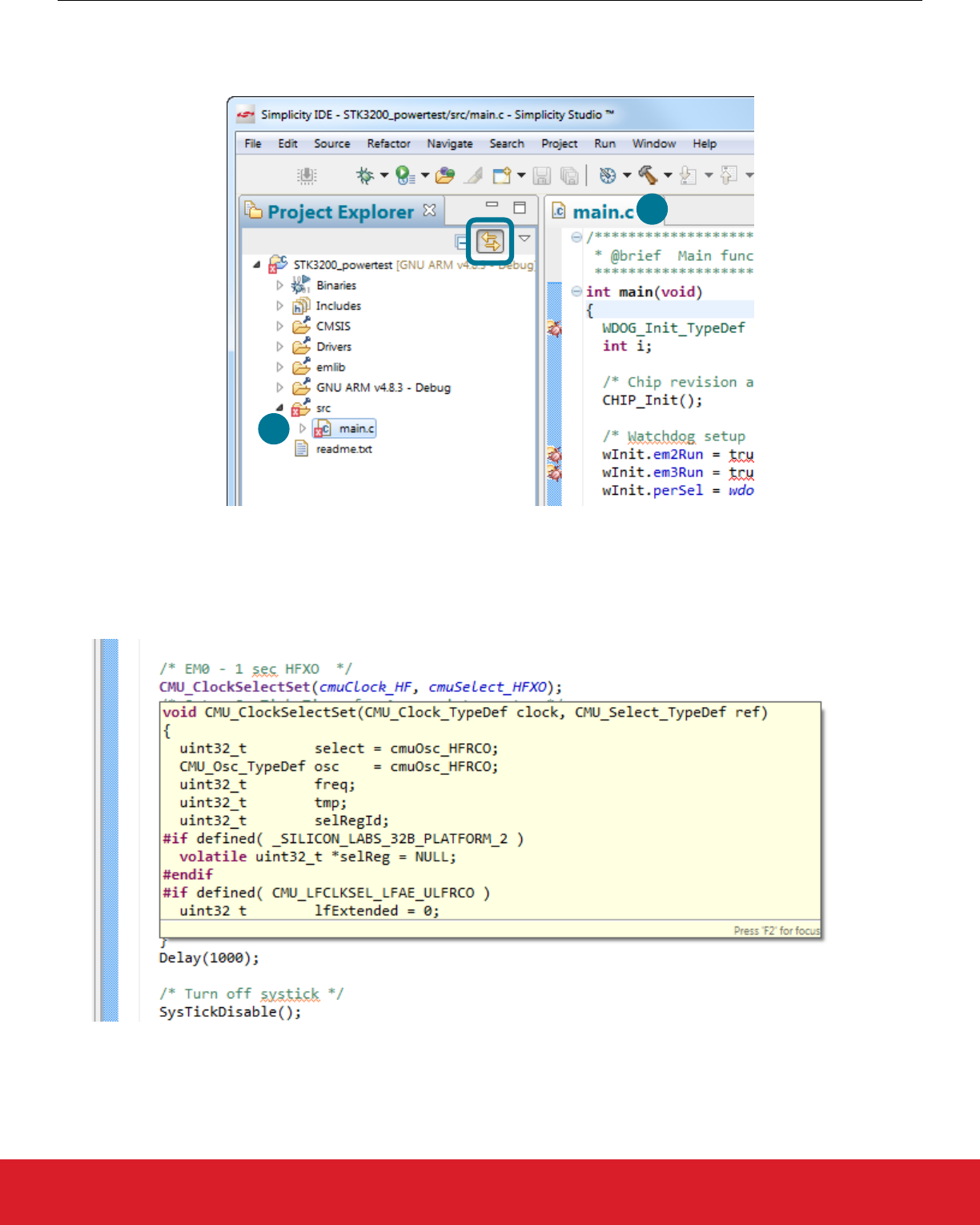Viewport: 980px width, 1225px height.
Task: Expand the CMSIS folder node
Action: [279, 326]
